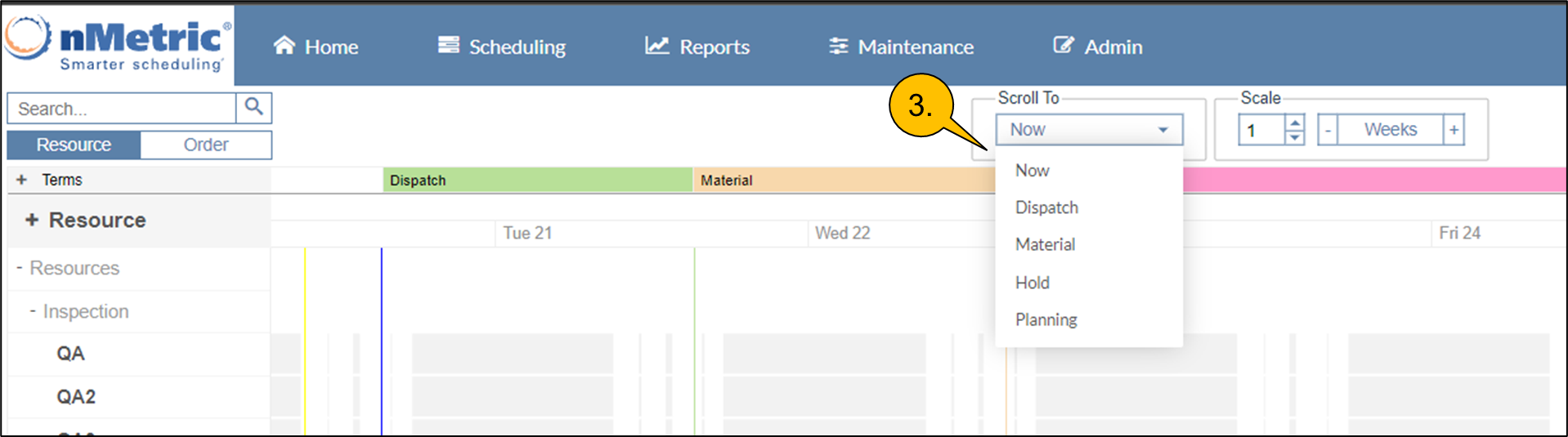Click the green vertical Dispatch marker line
The width and height of the screenshot is (1568, 437).
[x=694, y=341]
